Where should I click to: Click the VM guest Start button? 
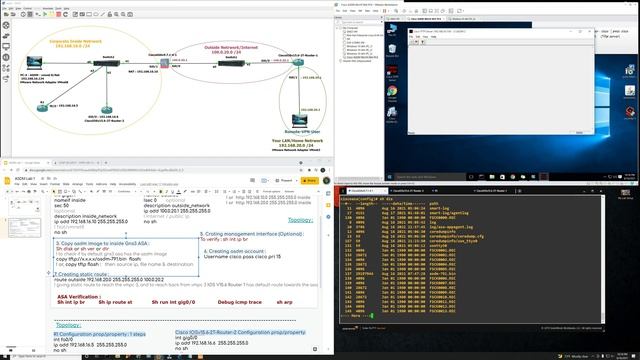point(389,177)
